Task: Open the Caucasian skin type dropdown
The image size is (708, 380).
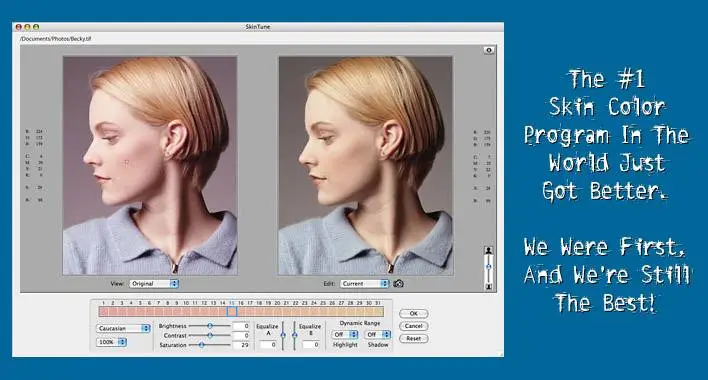Action: tap(123, 329)
